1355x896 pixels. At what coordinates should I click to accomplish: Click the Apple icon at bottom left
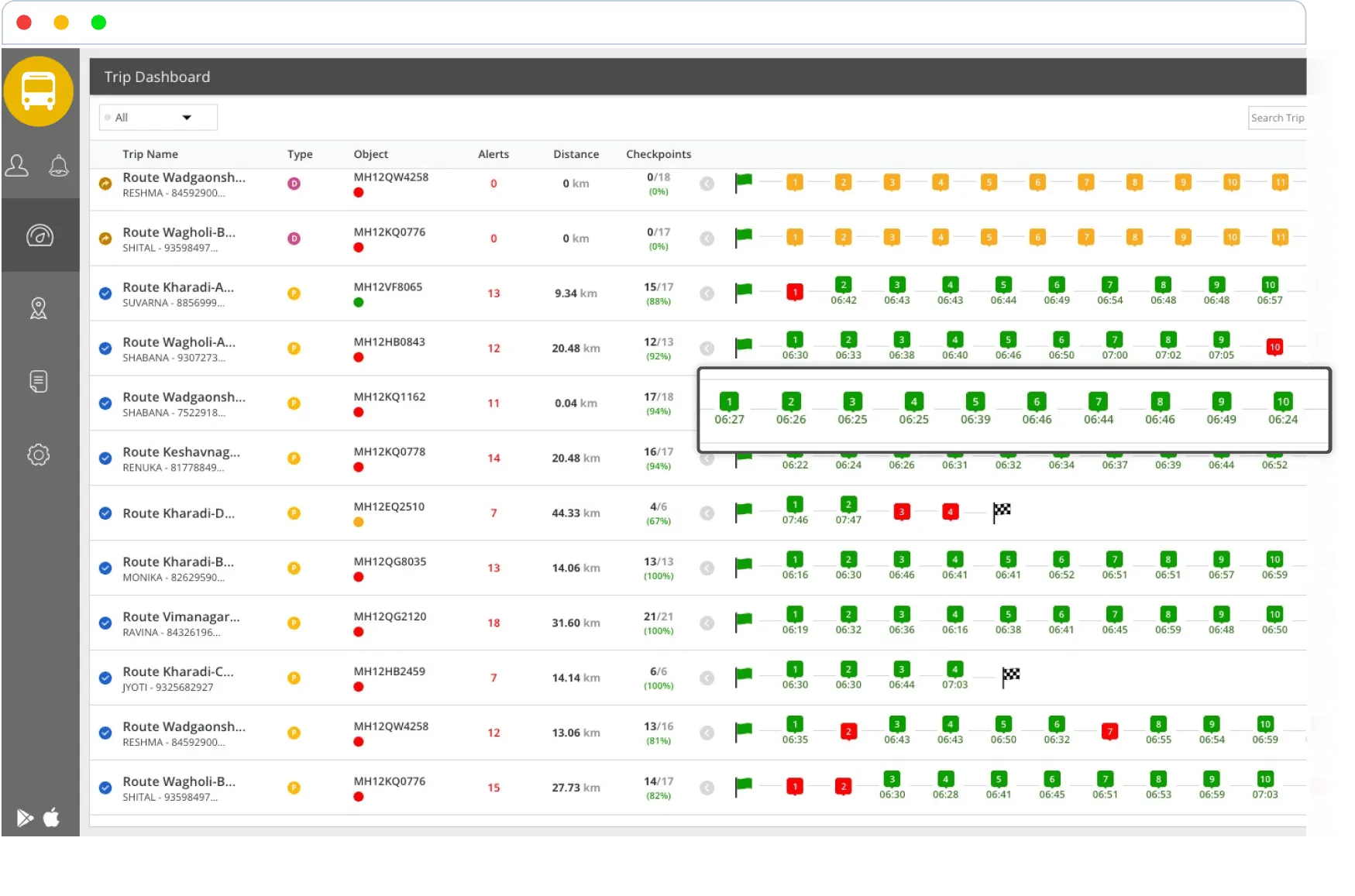(x=52, y=818)
